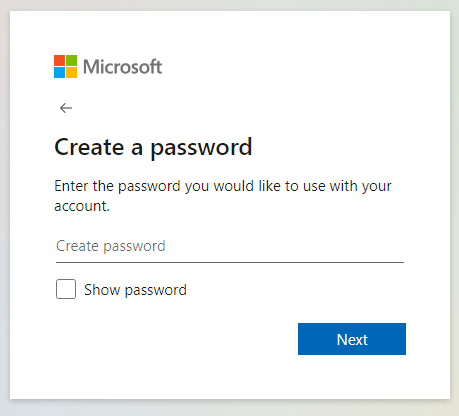Click the underline beneath password field
The image size is (459, 416).
pos(230,262)
